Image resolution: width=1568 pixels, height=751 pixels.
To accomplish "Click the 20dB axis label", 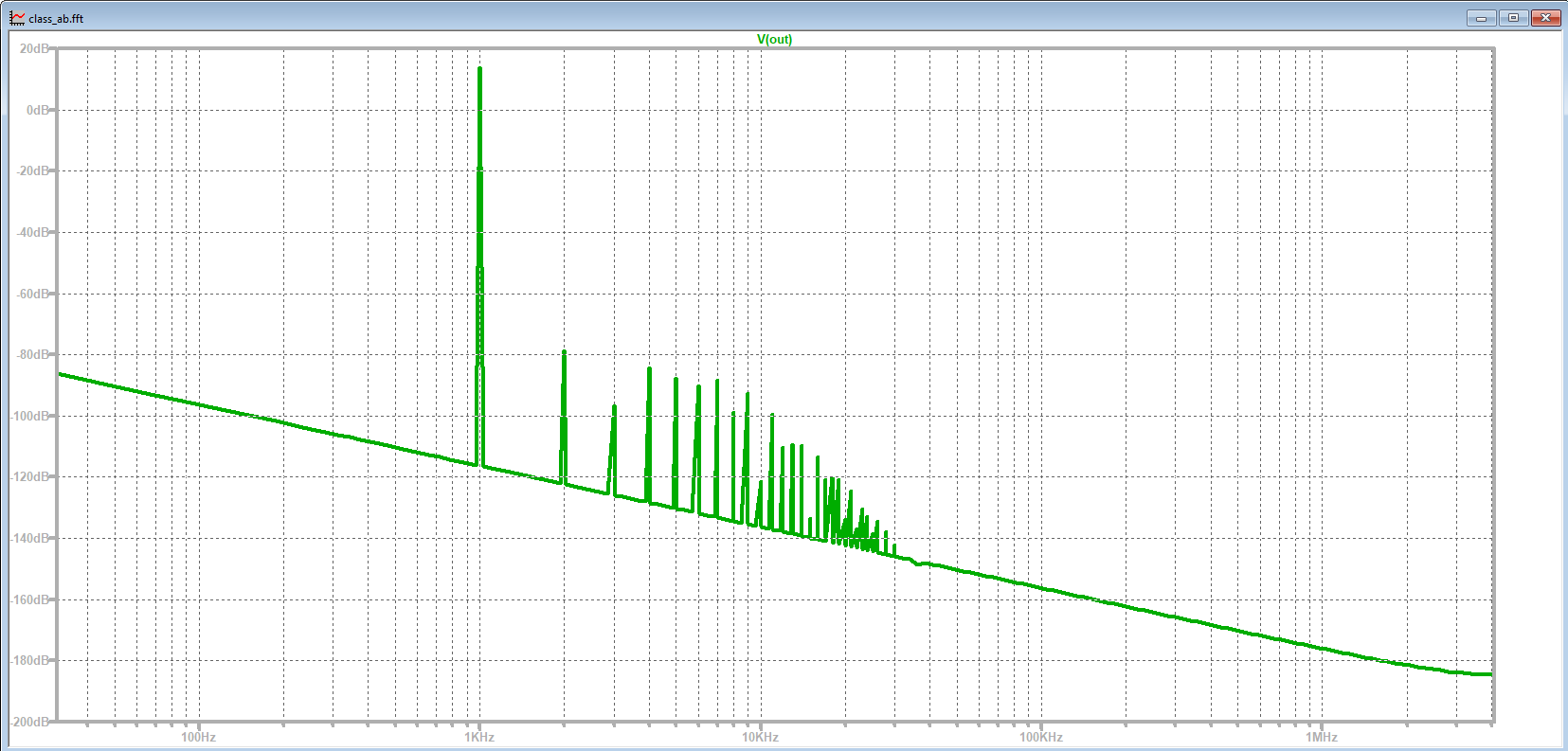I will (36, 48).
